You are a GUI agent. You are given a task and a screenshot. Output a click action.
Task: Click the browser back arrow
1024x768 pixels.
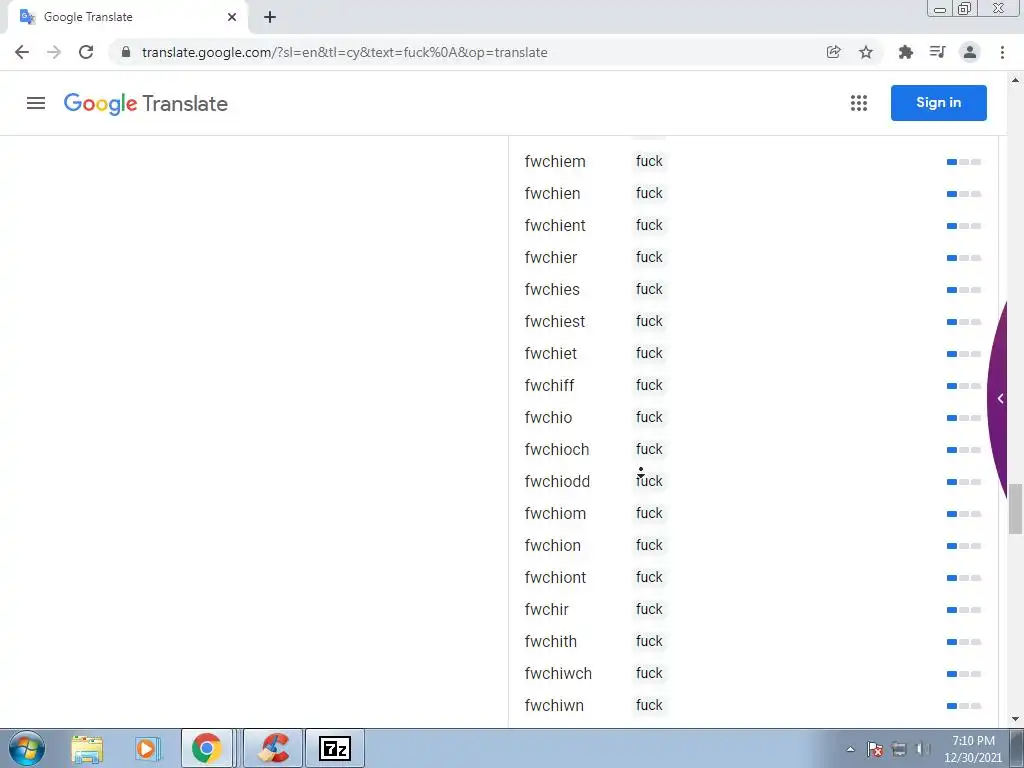point(22,52)
